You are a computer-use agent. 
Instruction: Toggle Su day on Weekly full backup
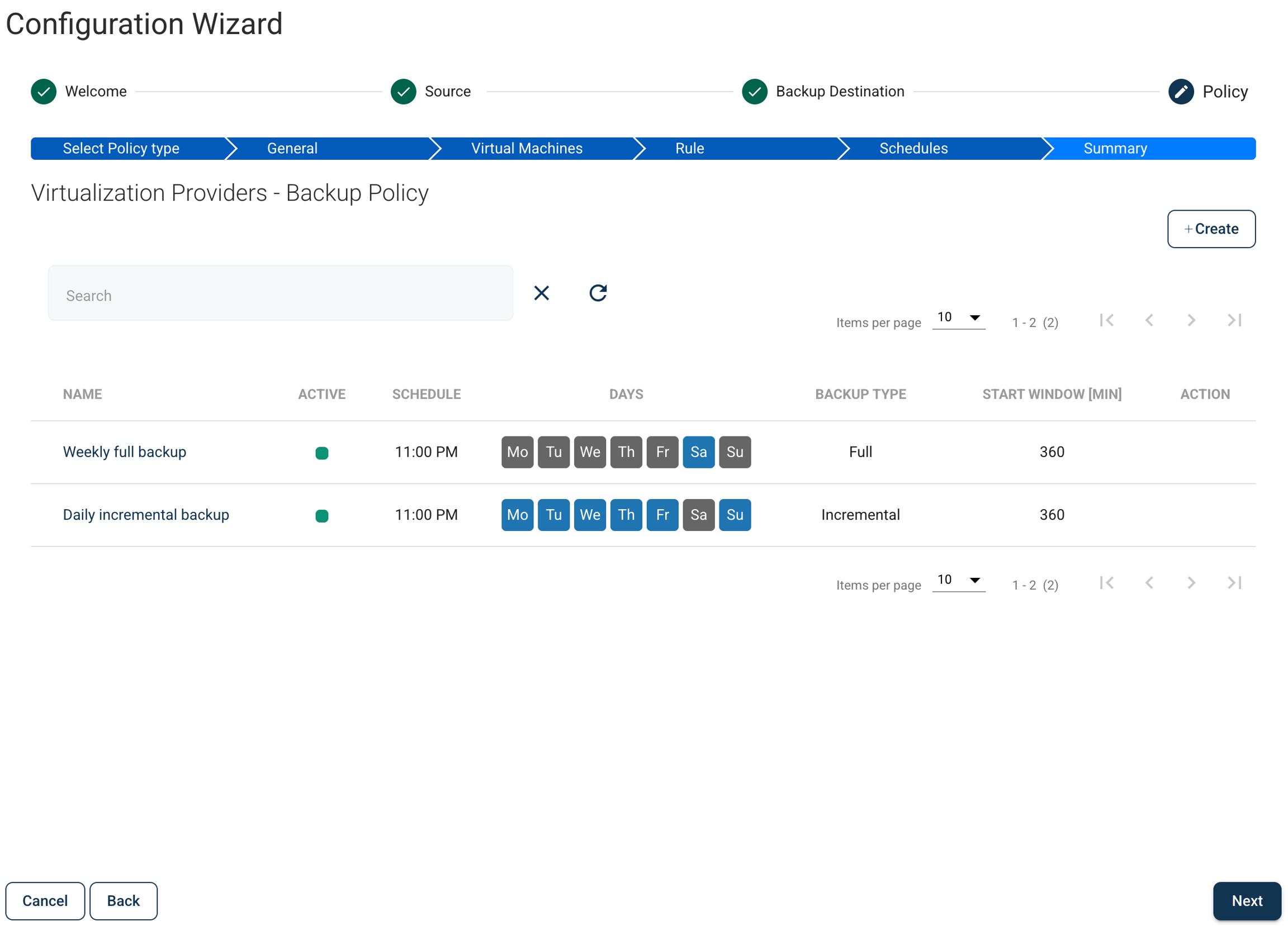pos(735,452)
